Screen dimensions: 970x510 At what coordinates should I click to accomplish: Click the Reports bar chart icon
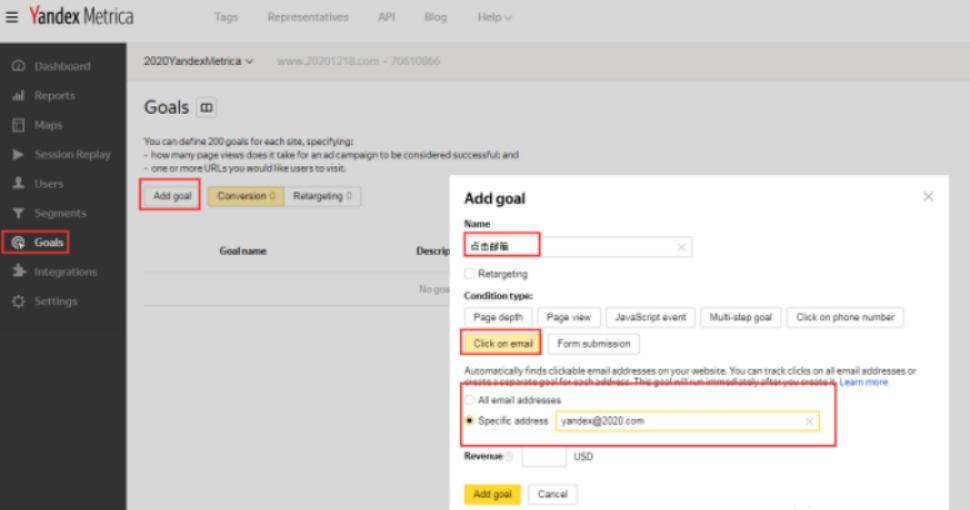[19, 95]
